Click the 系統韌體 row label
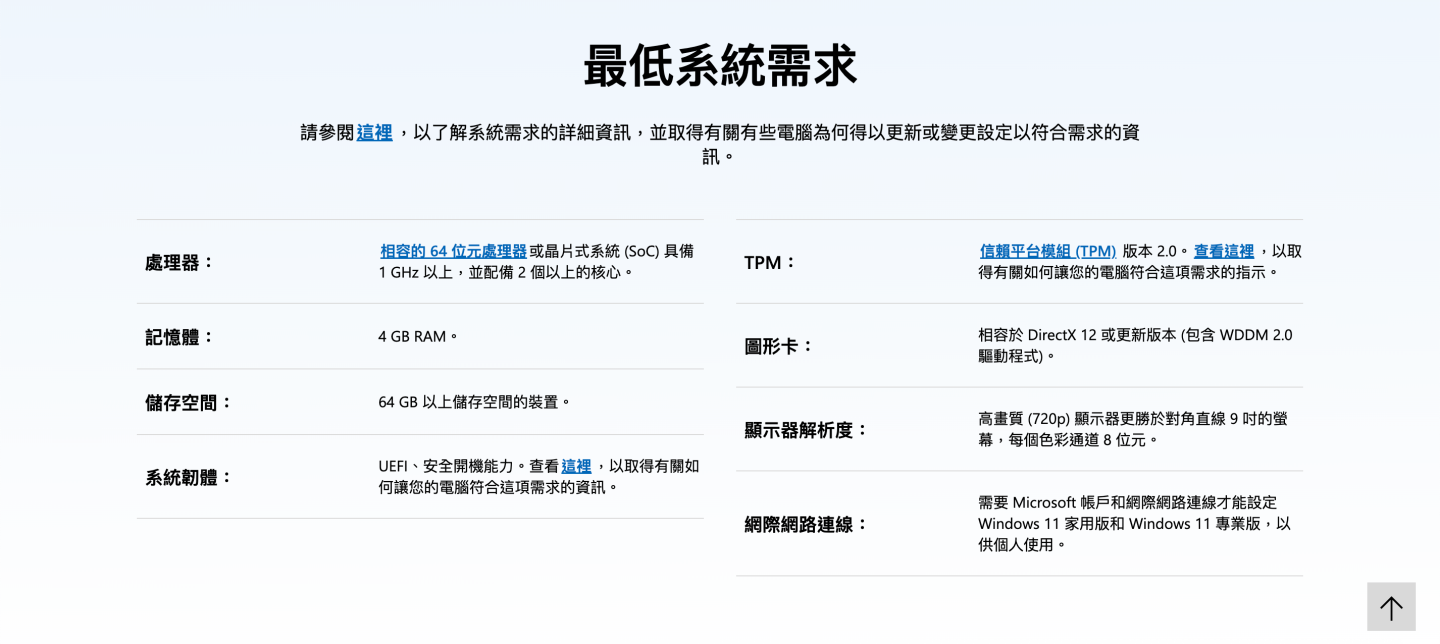1440x644 pixels. [189, 477]
